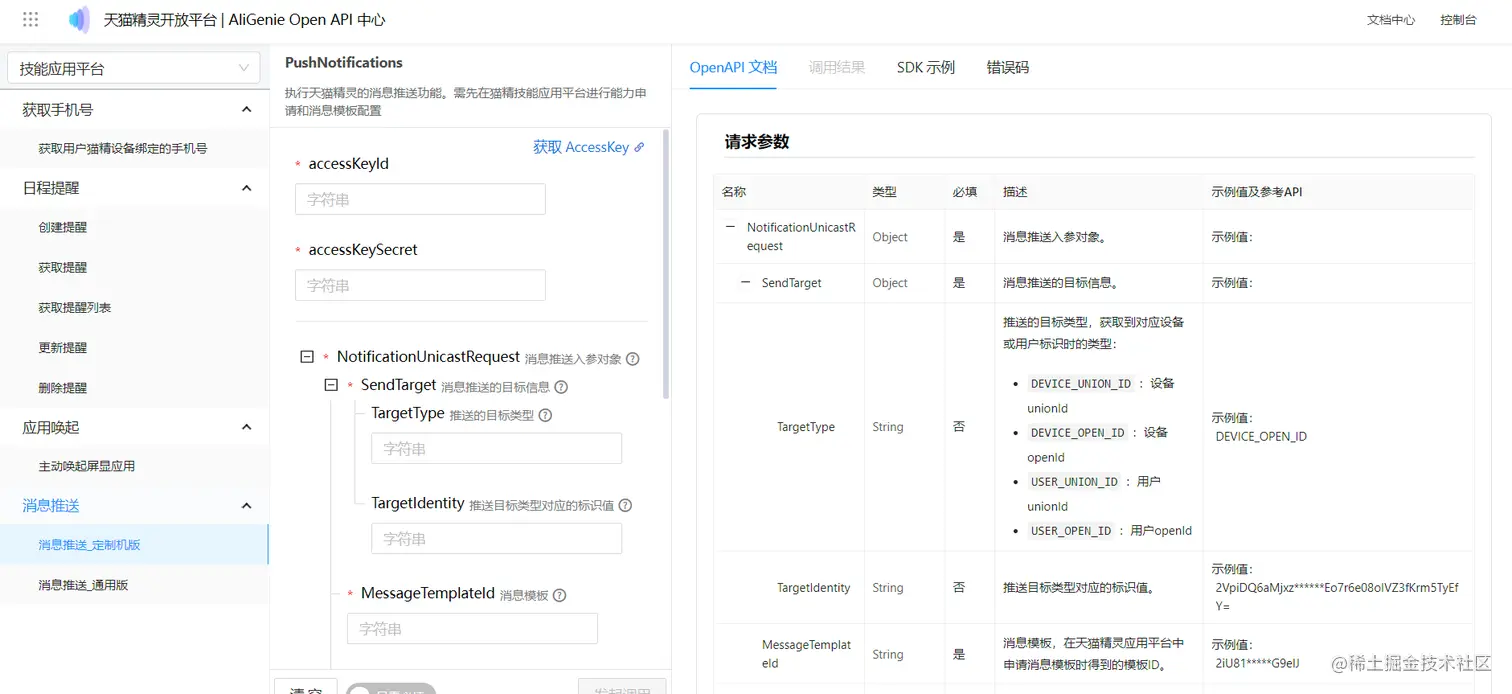Screen dimensions: 1512x694
Task: Collapse SendTarget row in parameter table
Action: pyautogui.click(x=745, y=283)
